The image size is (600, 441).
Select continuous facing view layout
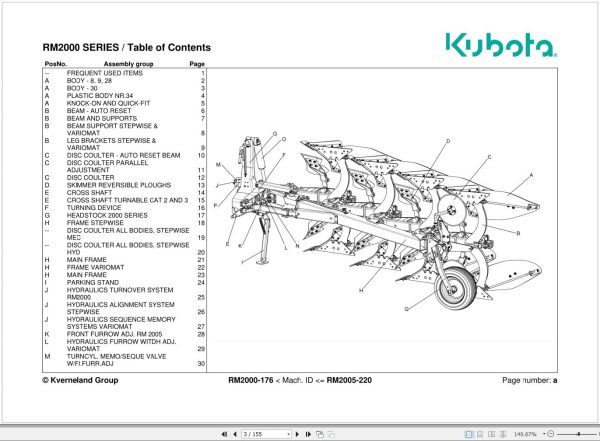tap(503, 434)
